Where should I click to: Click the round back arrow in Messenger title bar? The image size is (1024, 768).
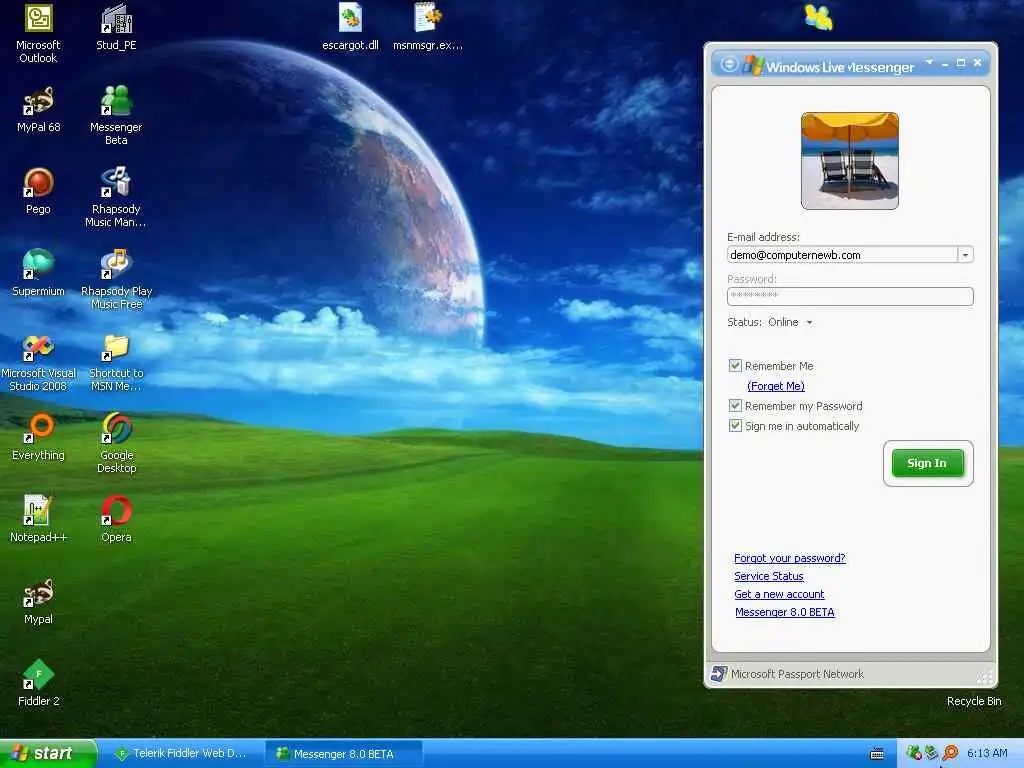click(729, 64)
